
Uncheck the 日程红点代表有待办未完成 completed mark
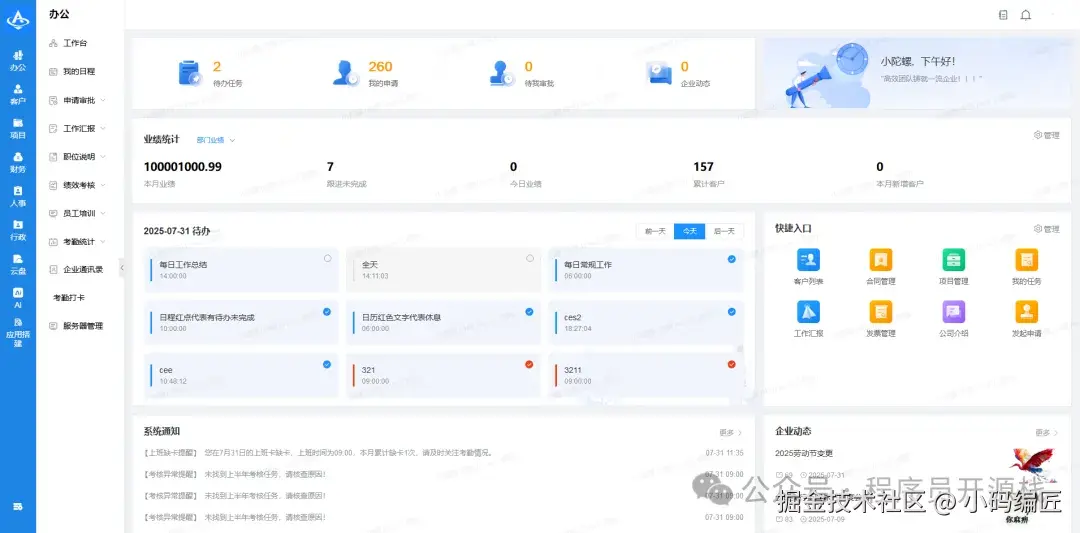327,311
